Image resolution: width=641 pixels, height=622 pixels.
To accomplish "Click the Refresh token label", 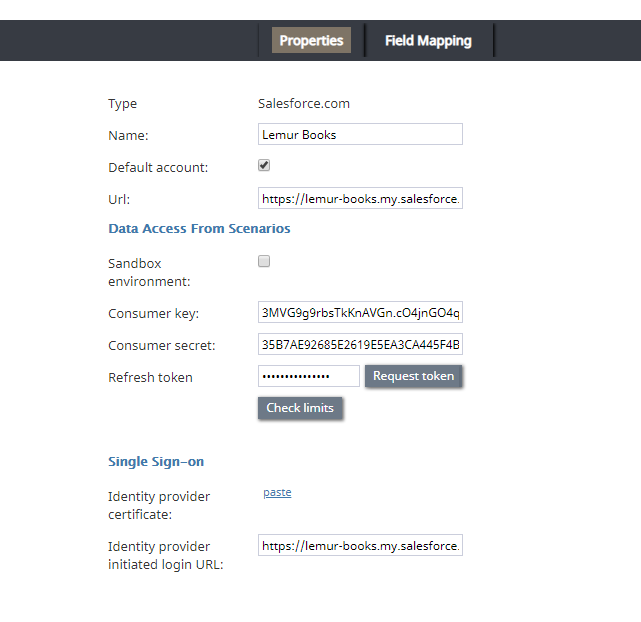I will click(150, 378).
